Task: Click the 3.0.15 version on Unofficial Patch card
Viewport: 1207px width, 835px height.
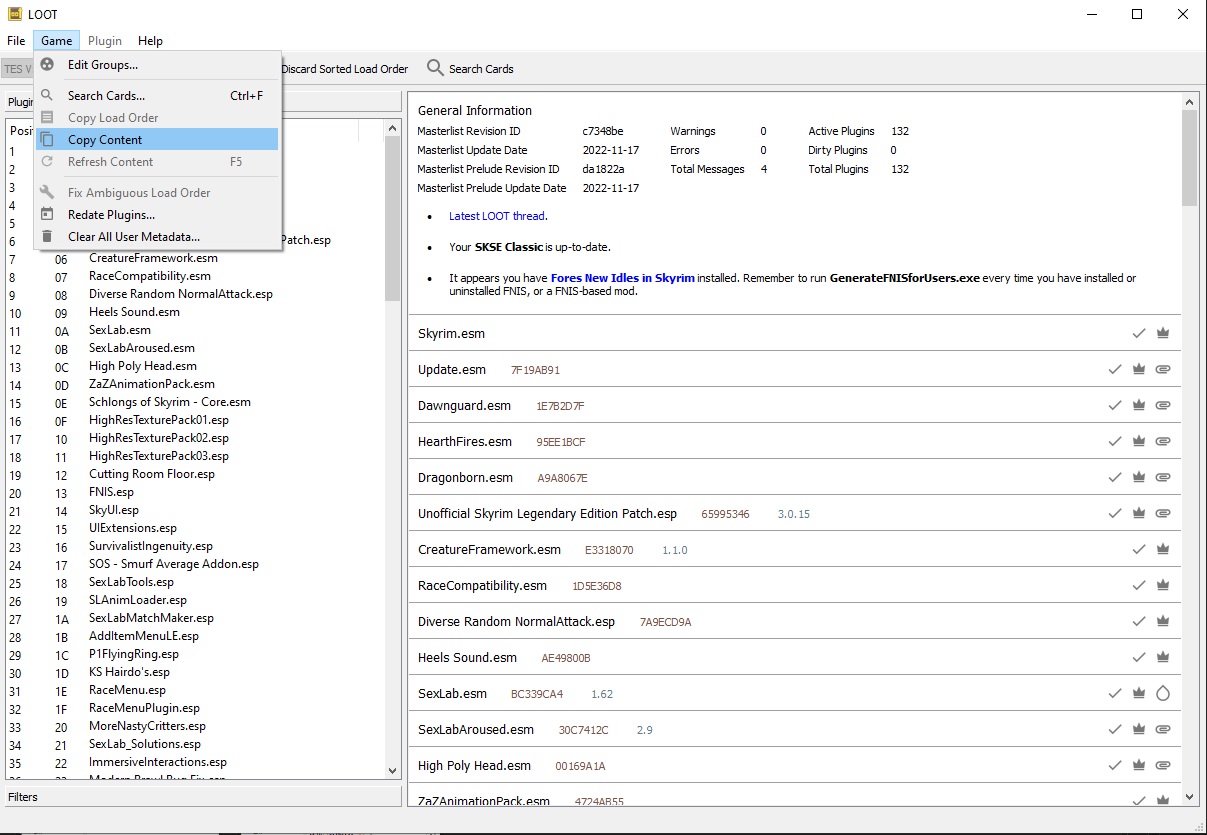Action: [794, 514]
